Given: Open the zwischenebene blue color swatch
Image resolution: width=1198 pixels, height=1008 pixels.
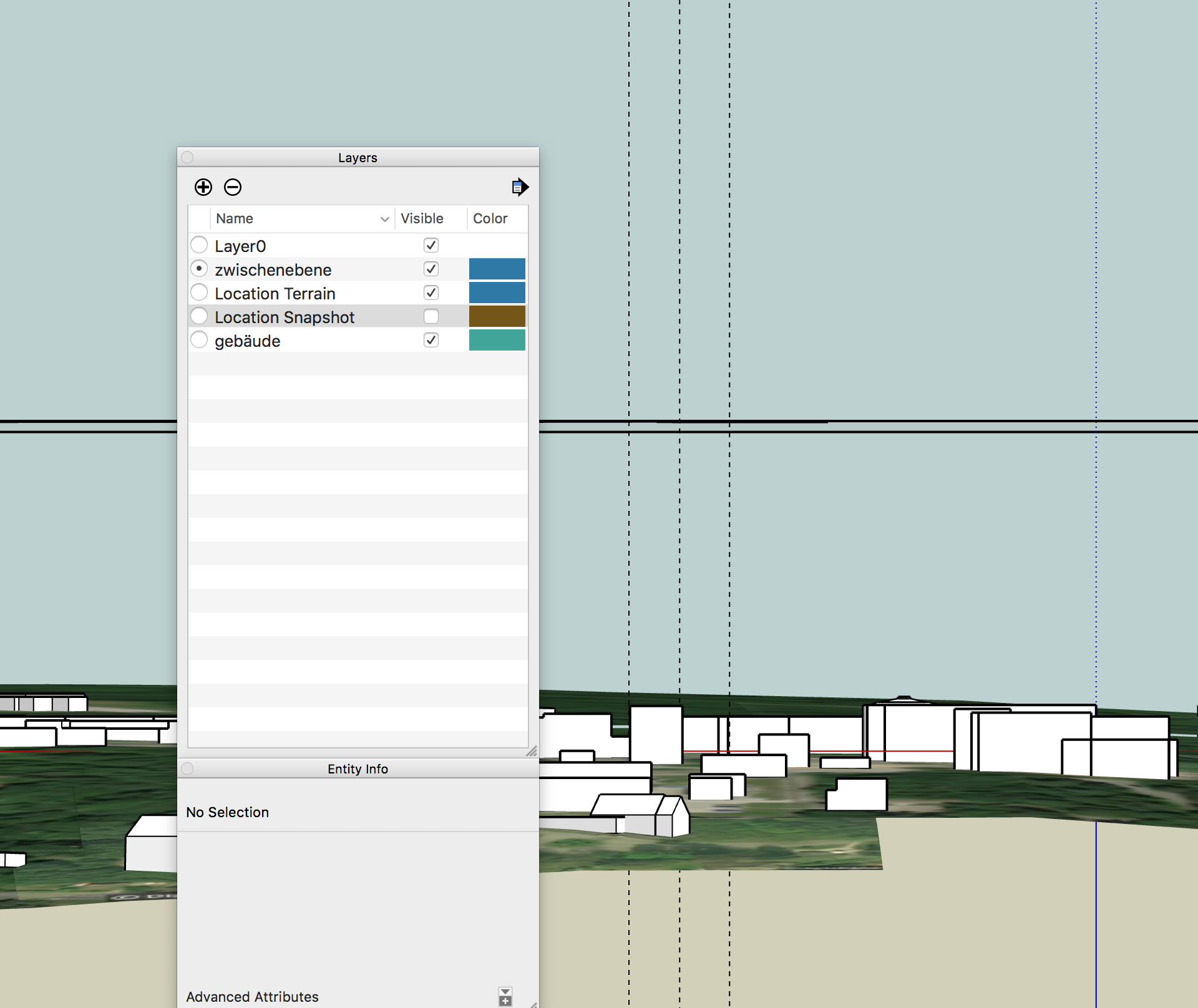Looking at the screenshot, I should [497, 269].
